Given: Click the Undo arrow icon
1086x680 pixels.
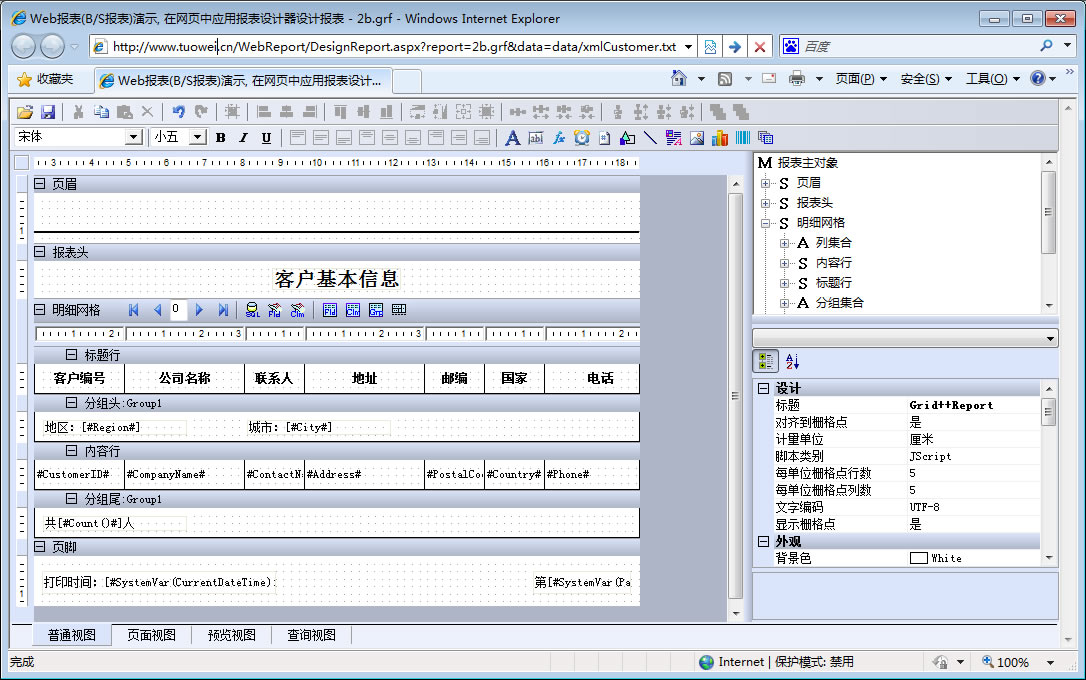Looking at the screenshot, I should point(178,112).
